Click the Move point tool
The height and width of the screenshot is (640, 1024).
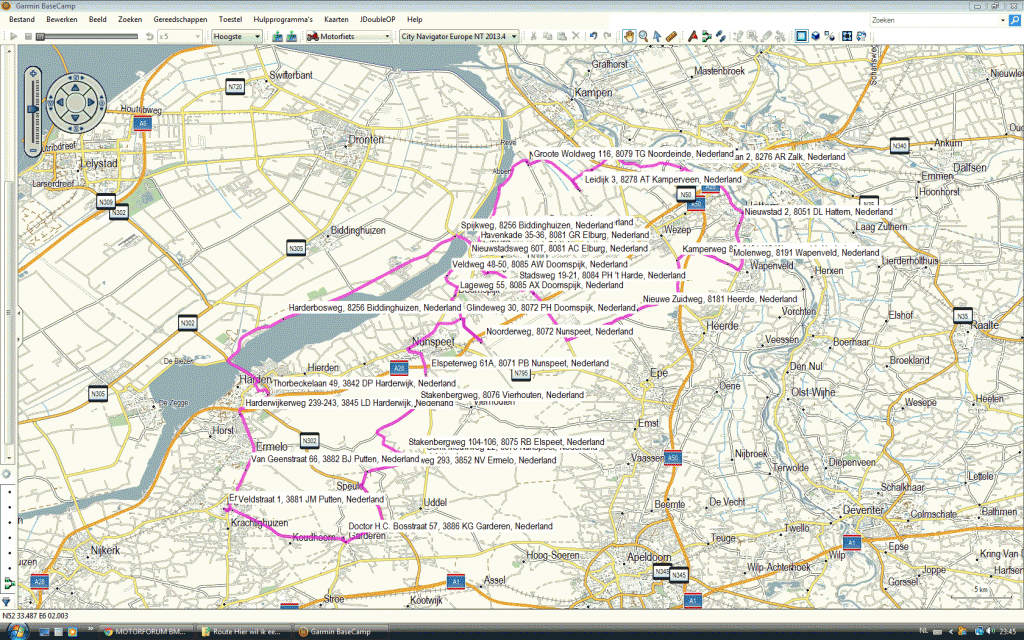(x=752, y=37)
